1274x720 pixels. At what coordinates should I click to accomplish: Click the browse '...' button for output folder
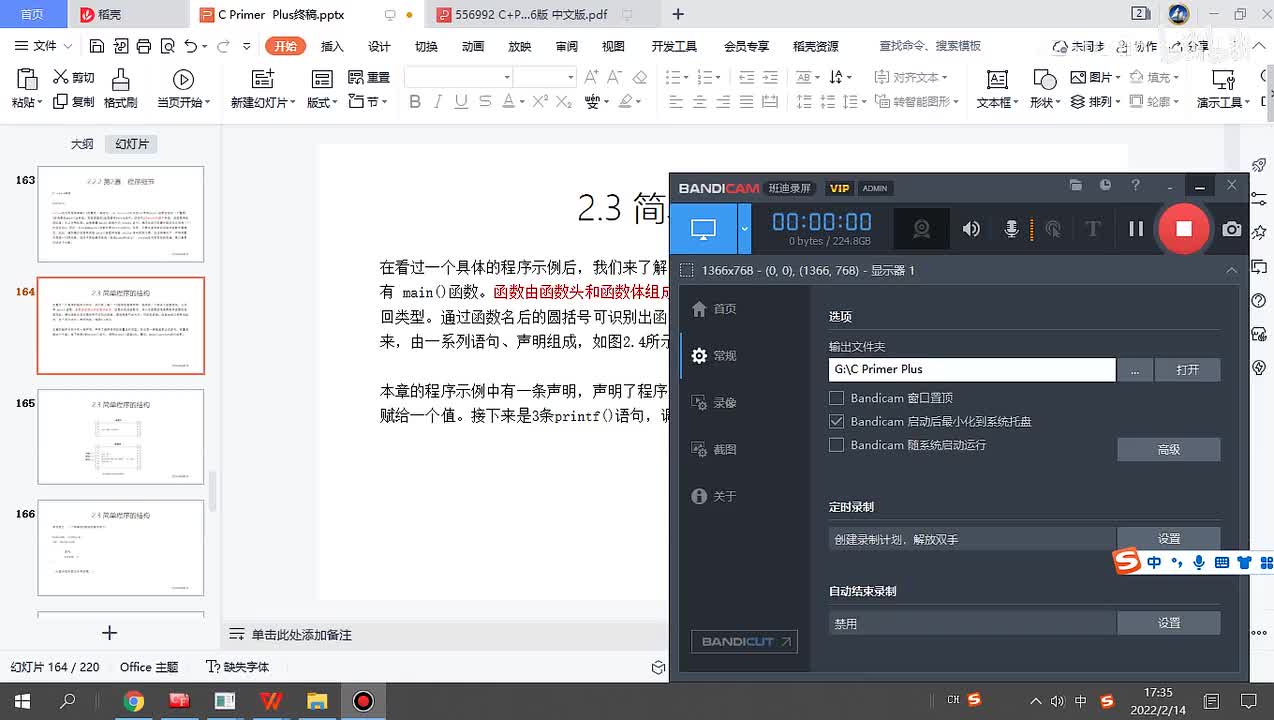tap(1135, 369)
